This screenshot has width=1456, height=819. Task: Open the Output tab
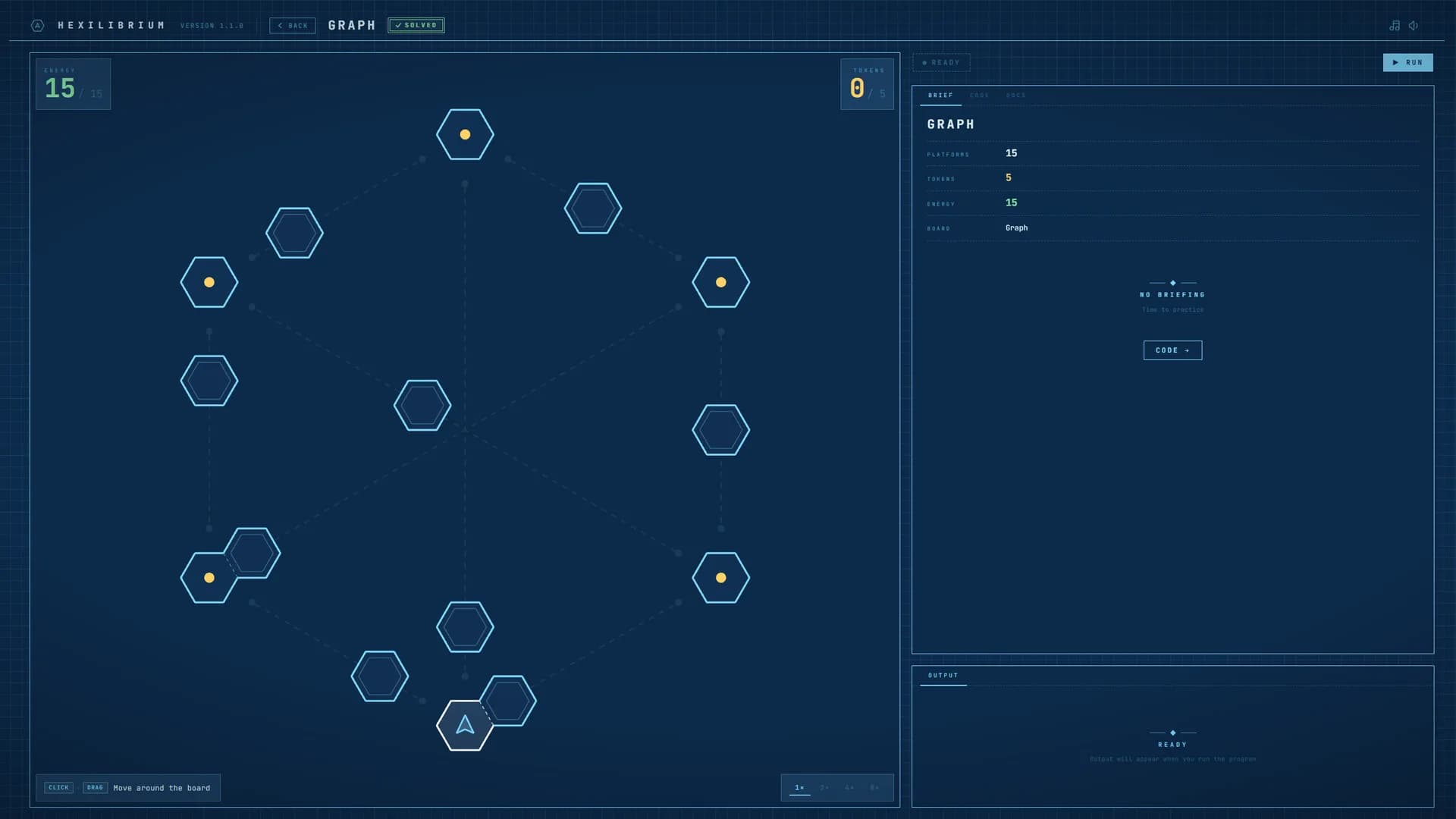click(943, 676)
